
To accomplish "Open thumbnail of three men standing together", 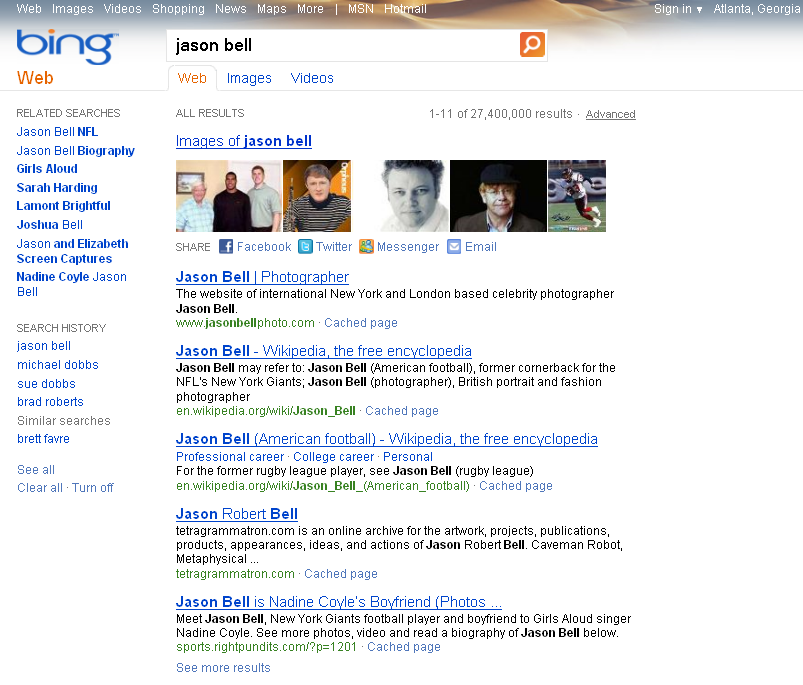I will [228, 196].
